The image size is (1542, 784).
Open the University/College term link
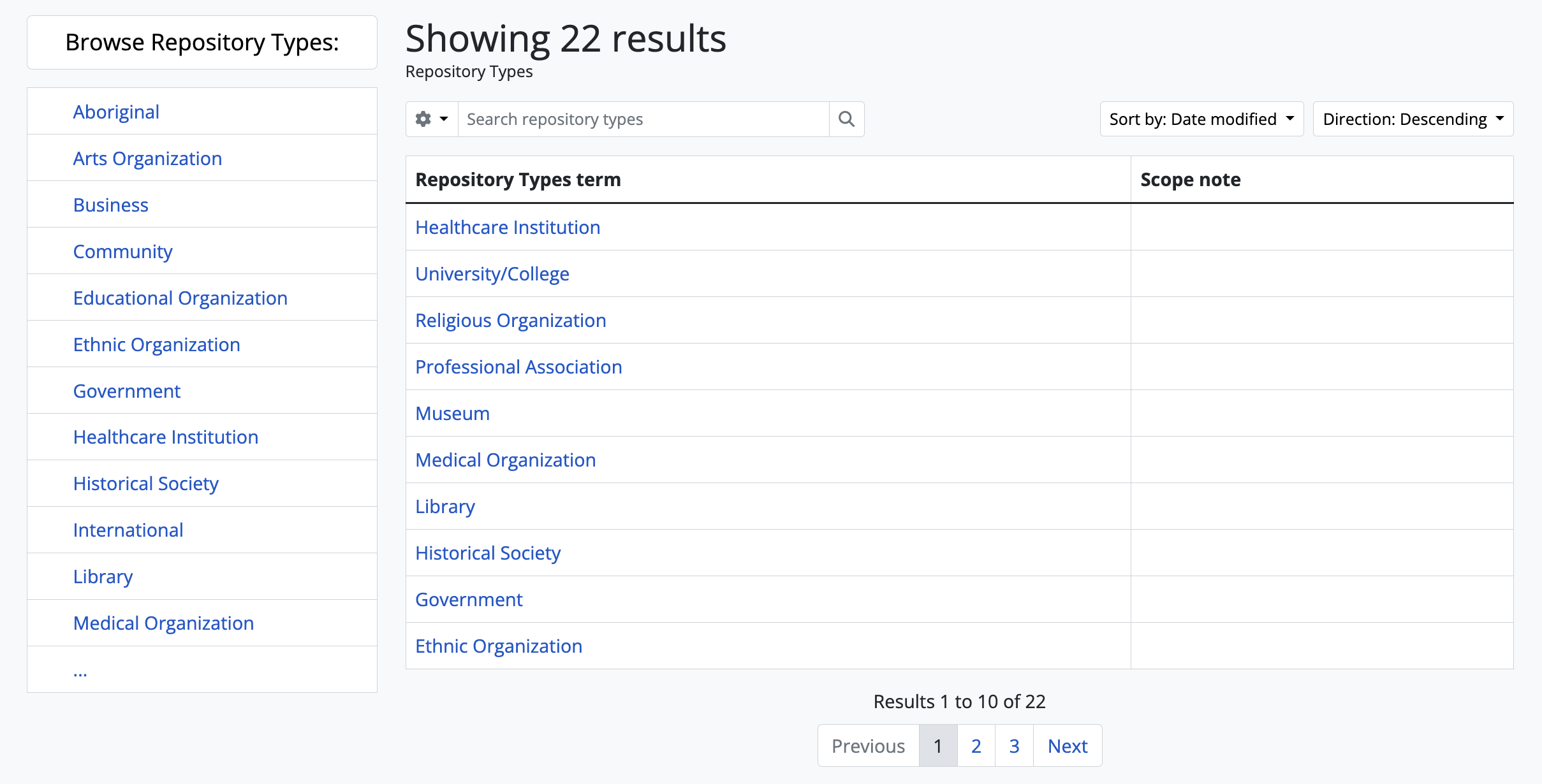click(492, 274)
